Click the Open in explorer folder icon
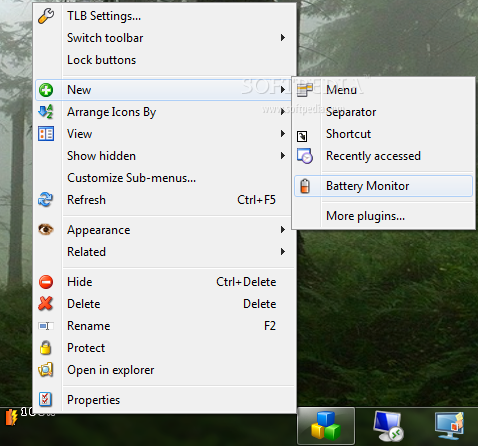This screenshot has width=478, height=446. click(x=46, y=370)
